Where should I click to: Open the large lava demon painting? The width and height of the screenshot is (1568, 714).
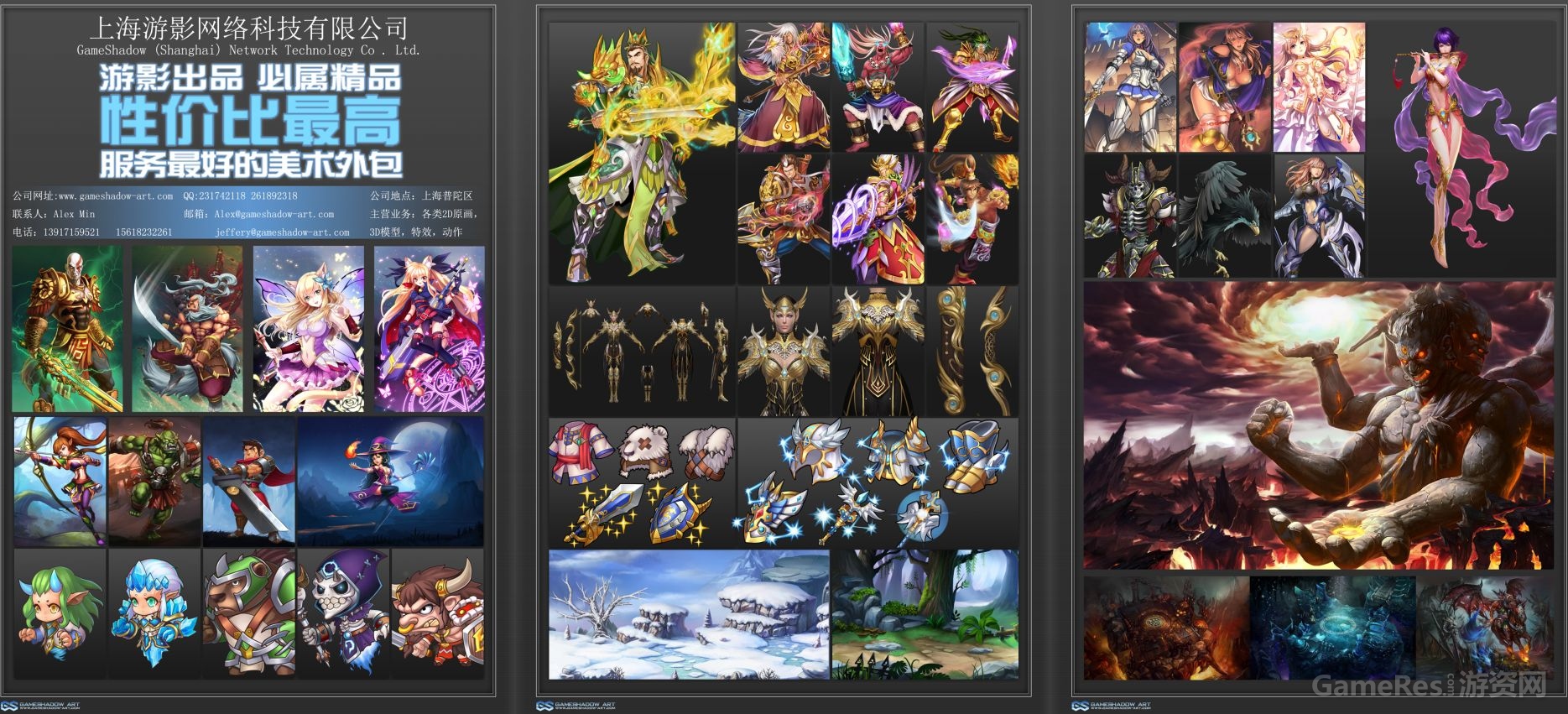1319,426
